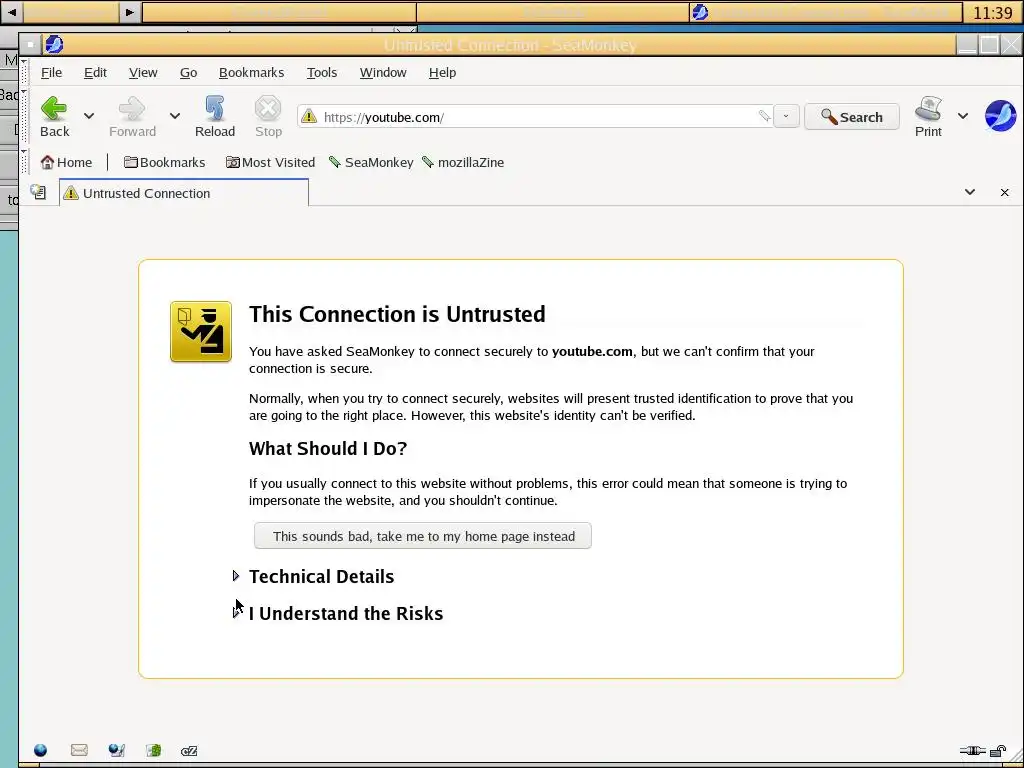Click the taskbar right scroll arrow
The image size is (1024, 768).
(129, 12)
